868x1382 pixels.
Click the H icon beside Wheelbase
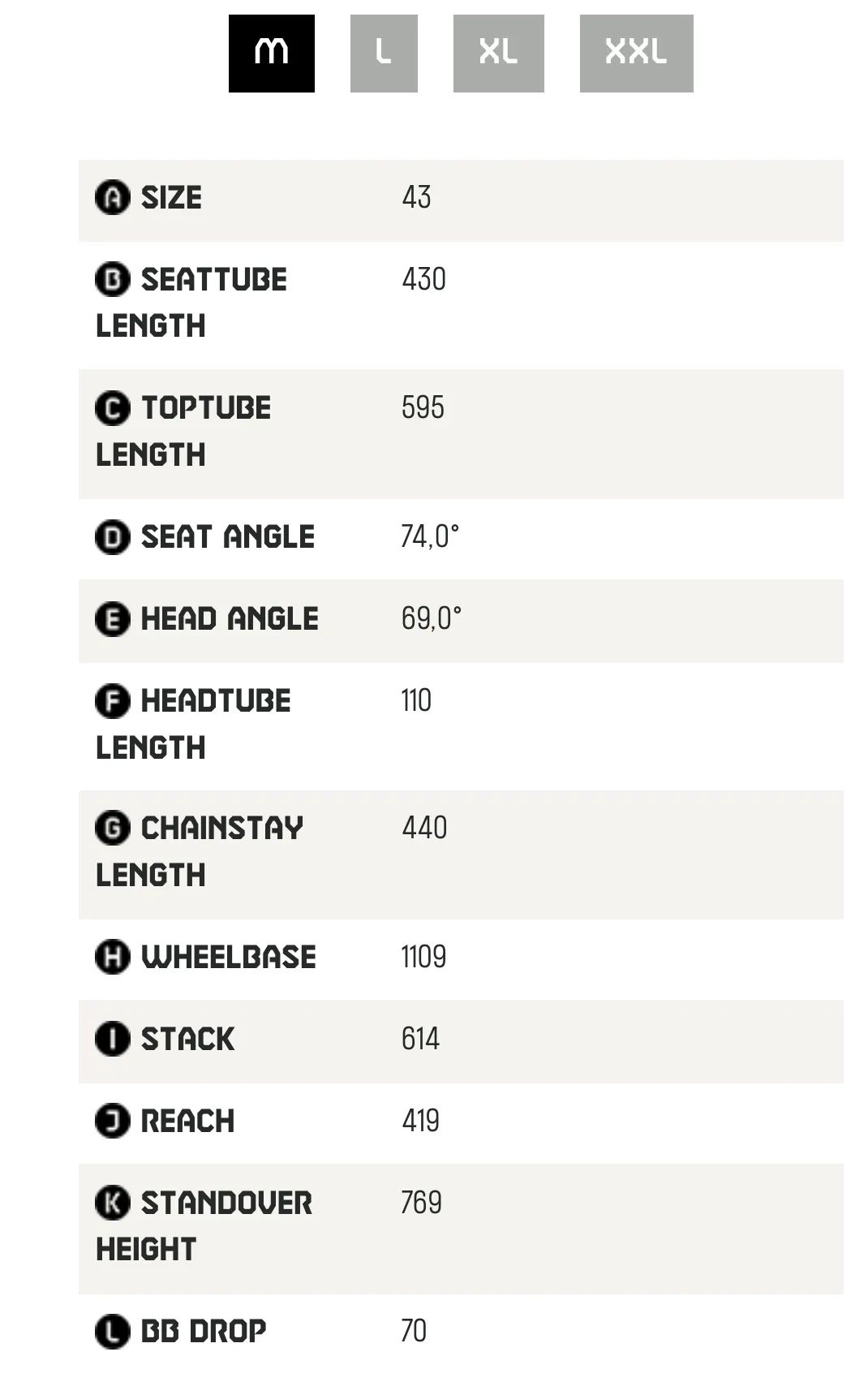pyautogui.click(x=112, y=957)
